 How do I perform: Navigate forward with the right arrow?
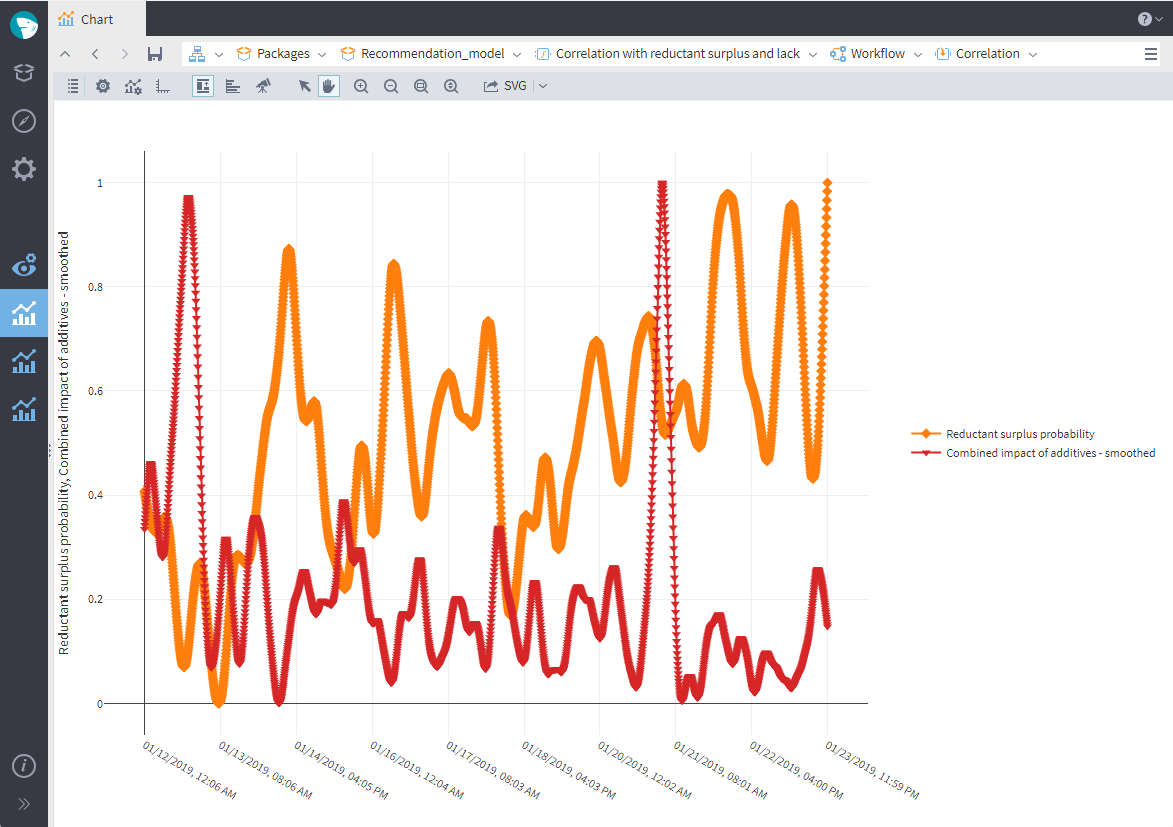tap(125, 54)
